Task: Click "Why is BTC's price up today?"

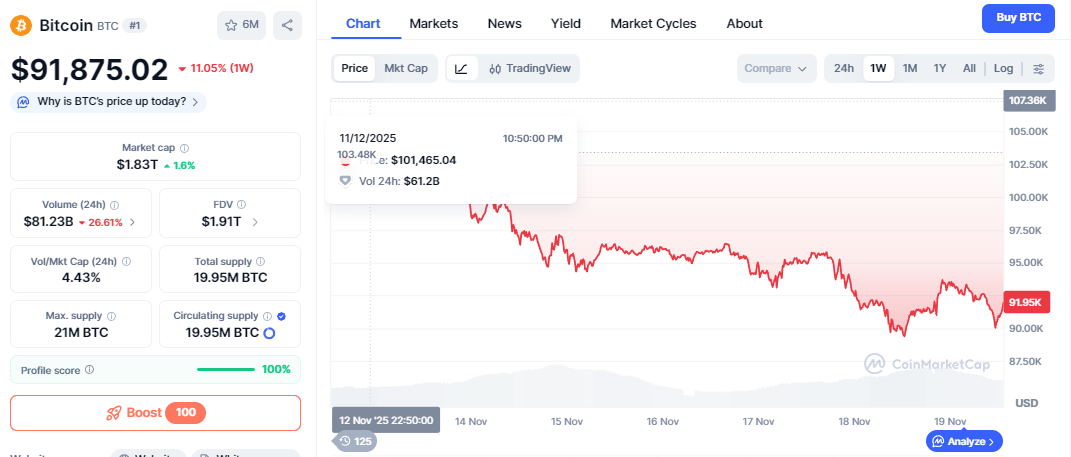Action: point(108,101)
